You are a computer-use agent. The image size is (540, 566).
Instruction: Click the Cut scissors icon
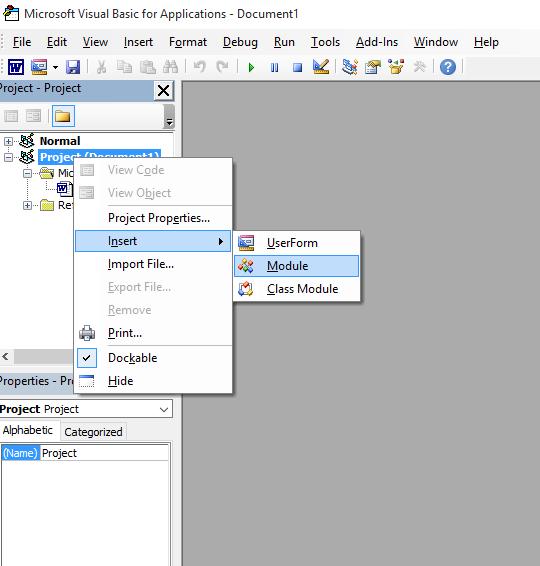101,67
